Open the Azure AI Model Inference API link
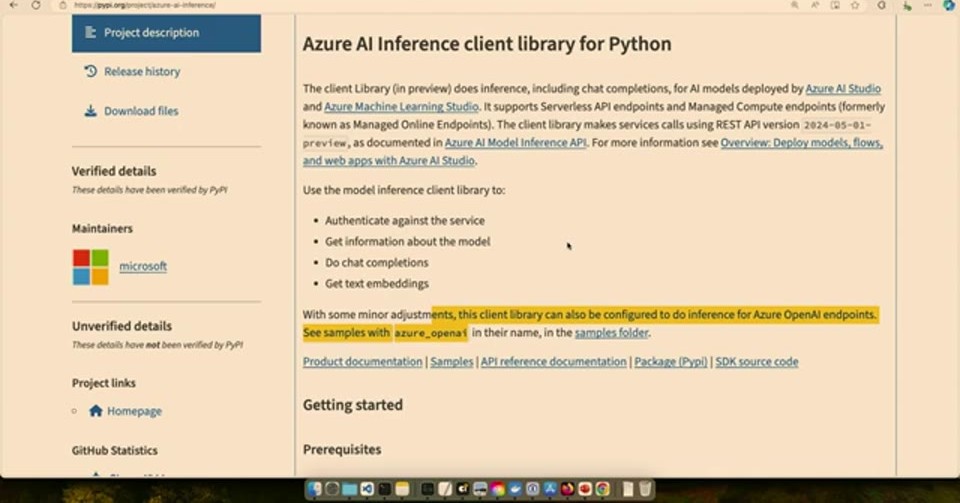The width and height of the screenshot is (960, 503). pos(516,143)
